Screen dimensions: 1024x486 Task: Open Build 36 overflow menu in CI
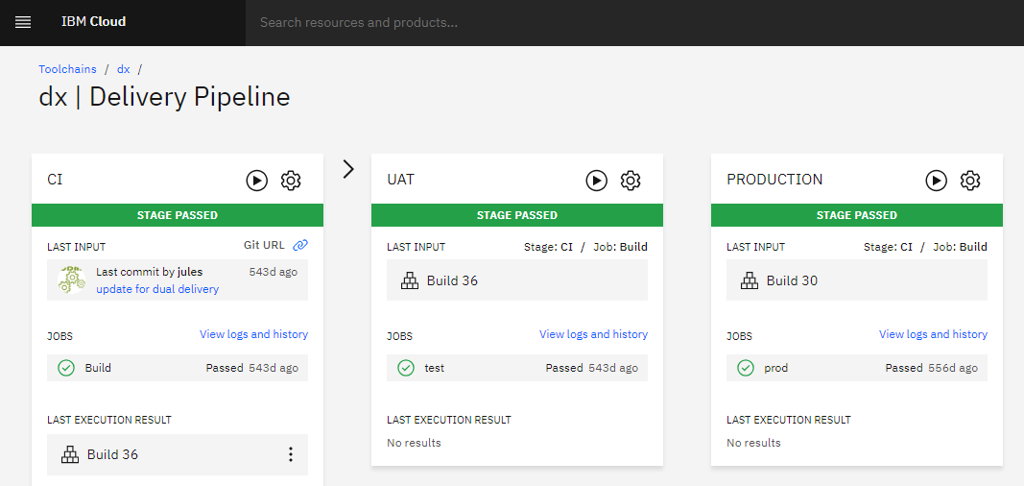(x=291, y=455)
